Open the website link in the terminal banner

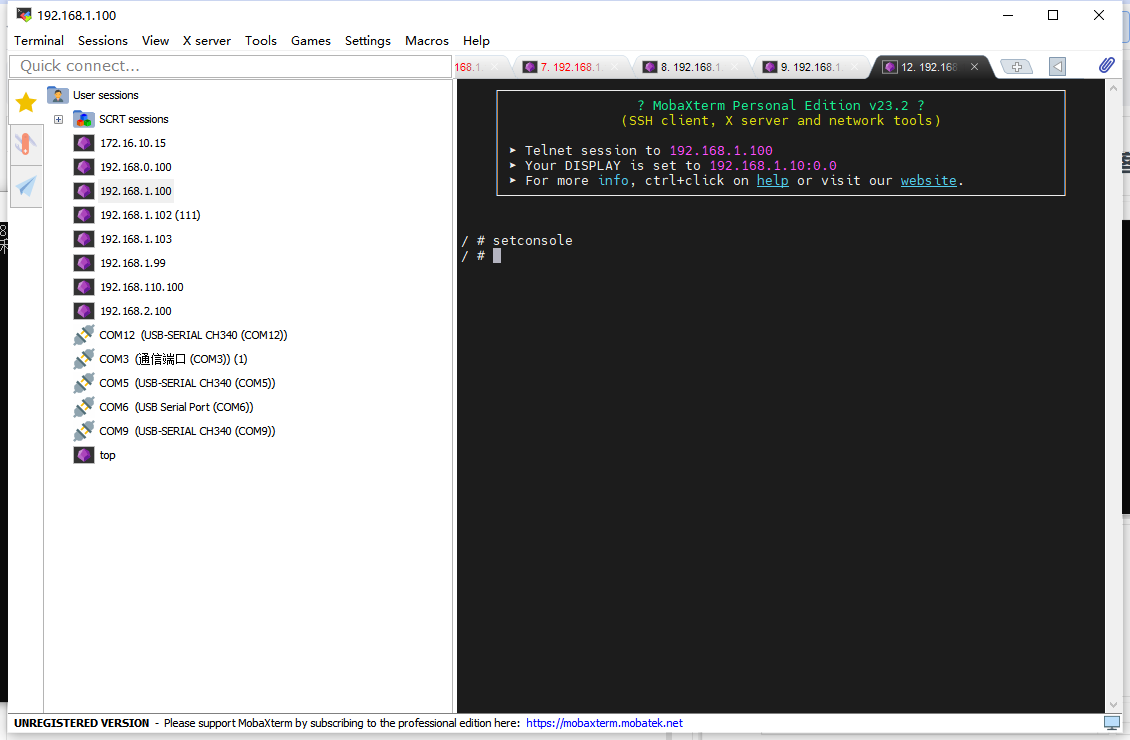928,181
